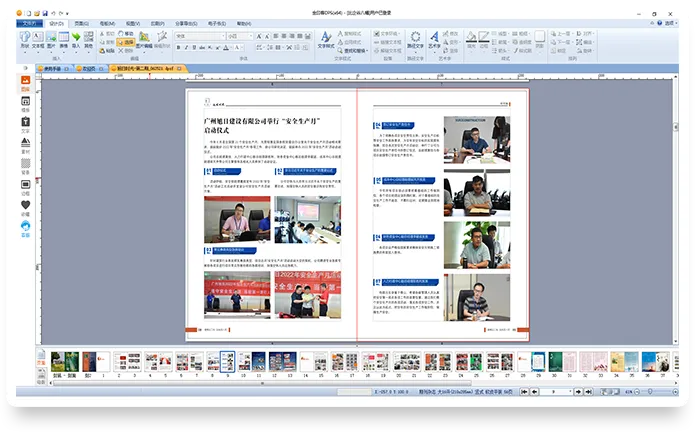Toggle Underline text formatting
The height and width of the screenshot is (432, 695).
point(196,47)
